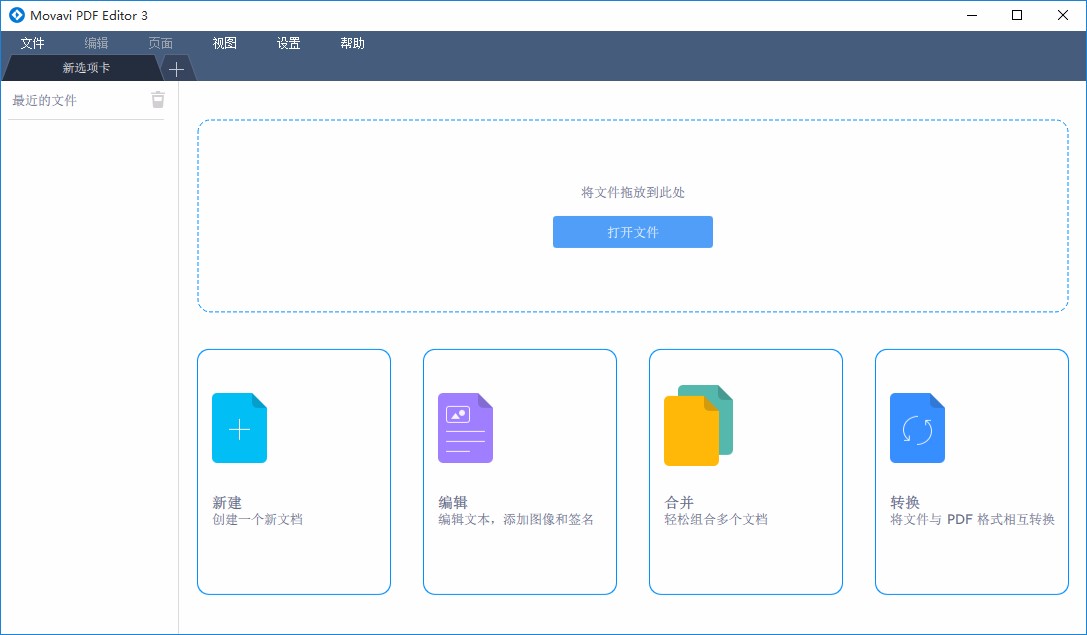Click the circular arrows icon on 转换 card
The image size is (1087, 635).
coord(917,428)
